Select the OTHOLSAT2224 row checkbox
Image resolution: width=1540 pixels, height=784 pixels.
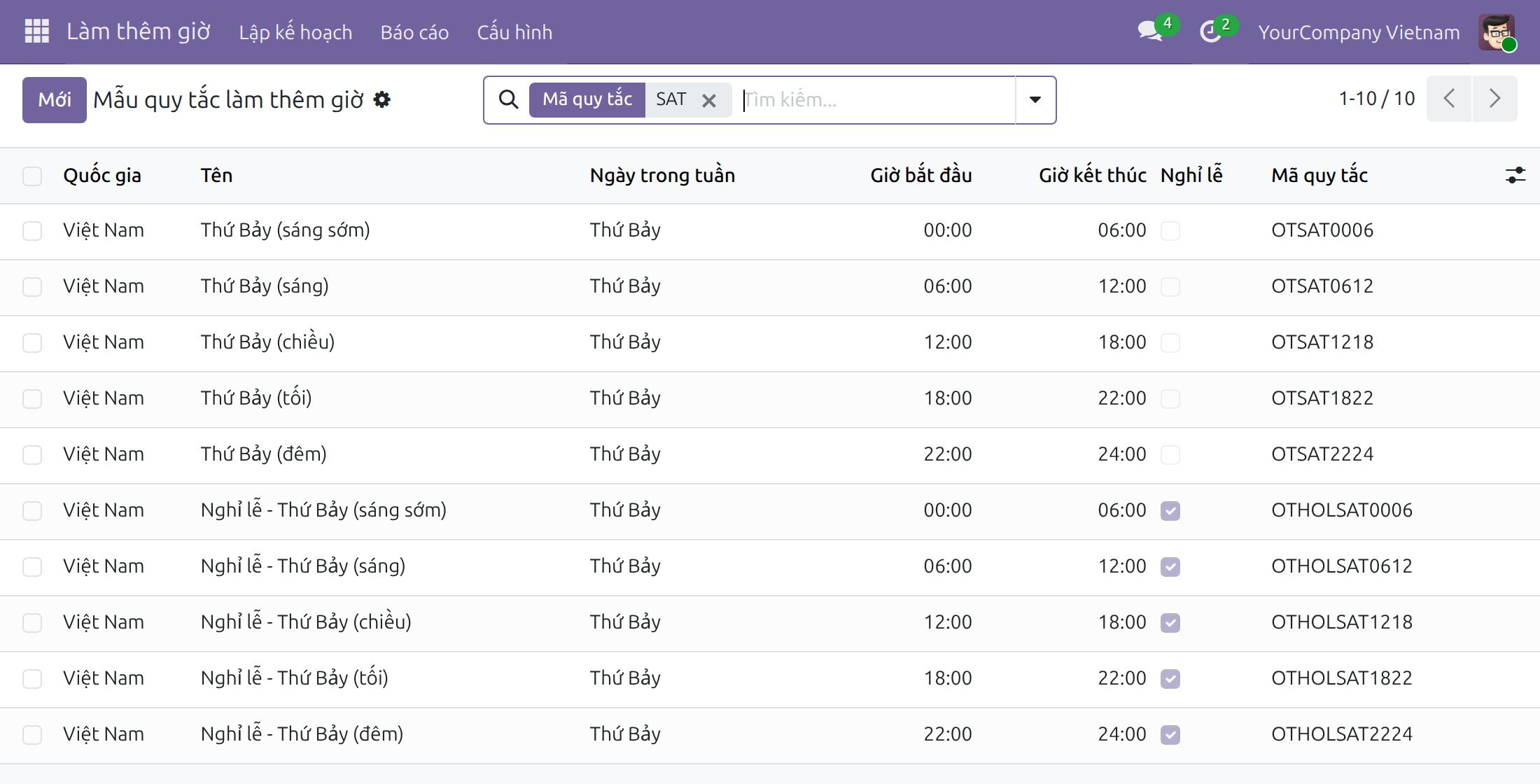pyautogui.click(x=32, y=735)
